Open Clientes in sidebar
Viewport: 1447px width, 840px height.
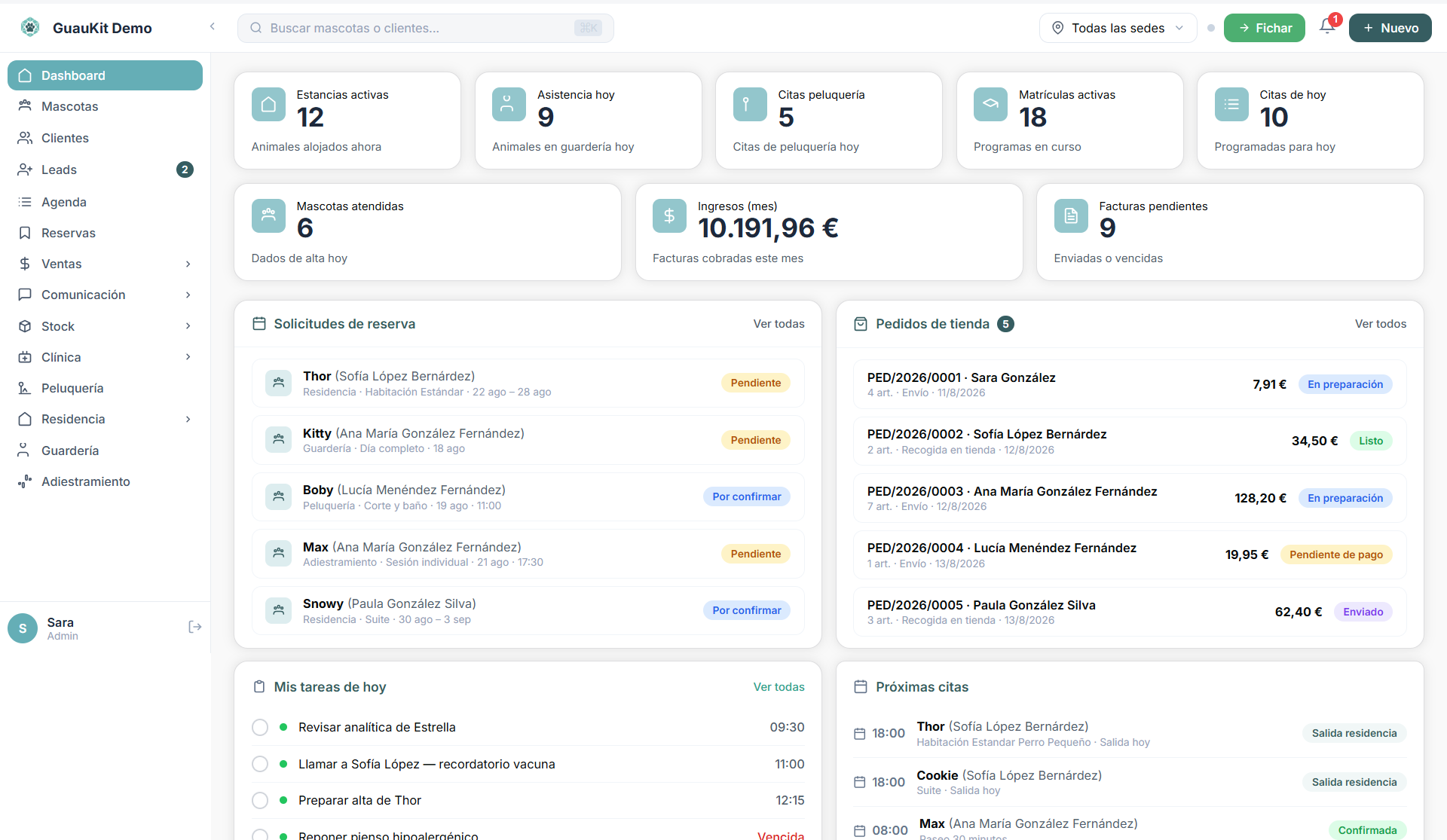point(105,138)
